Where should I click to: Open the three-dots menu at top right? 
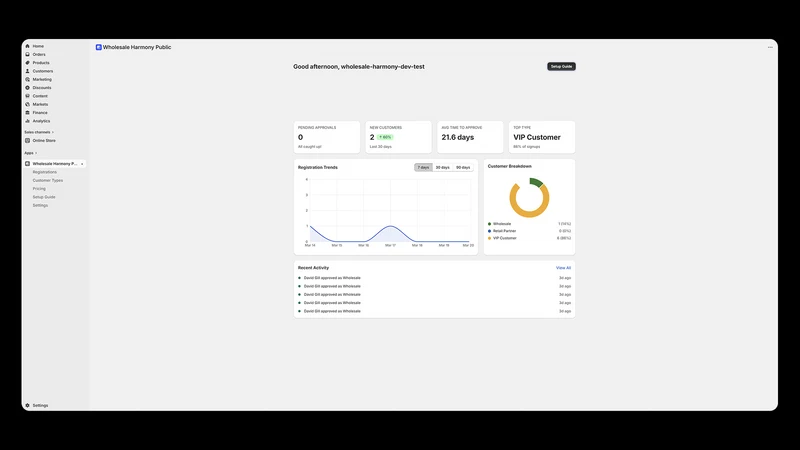[770, 47]
